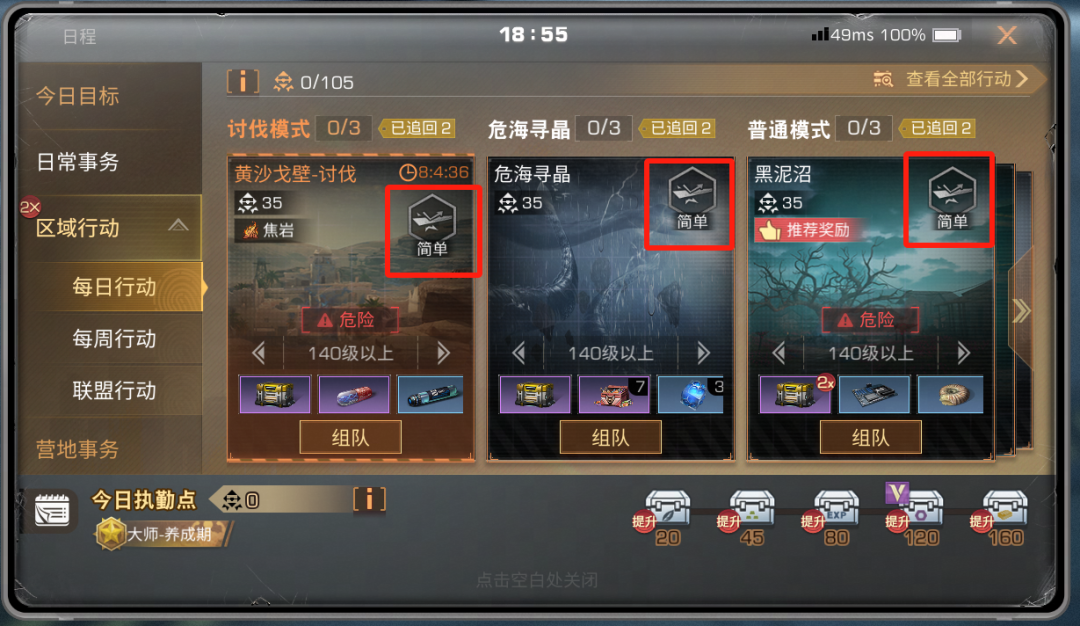Increase level tier on 危海寻晶 card

pos(703,353)
